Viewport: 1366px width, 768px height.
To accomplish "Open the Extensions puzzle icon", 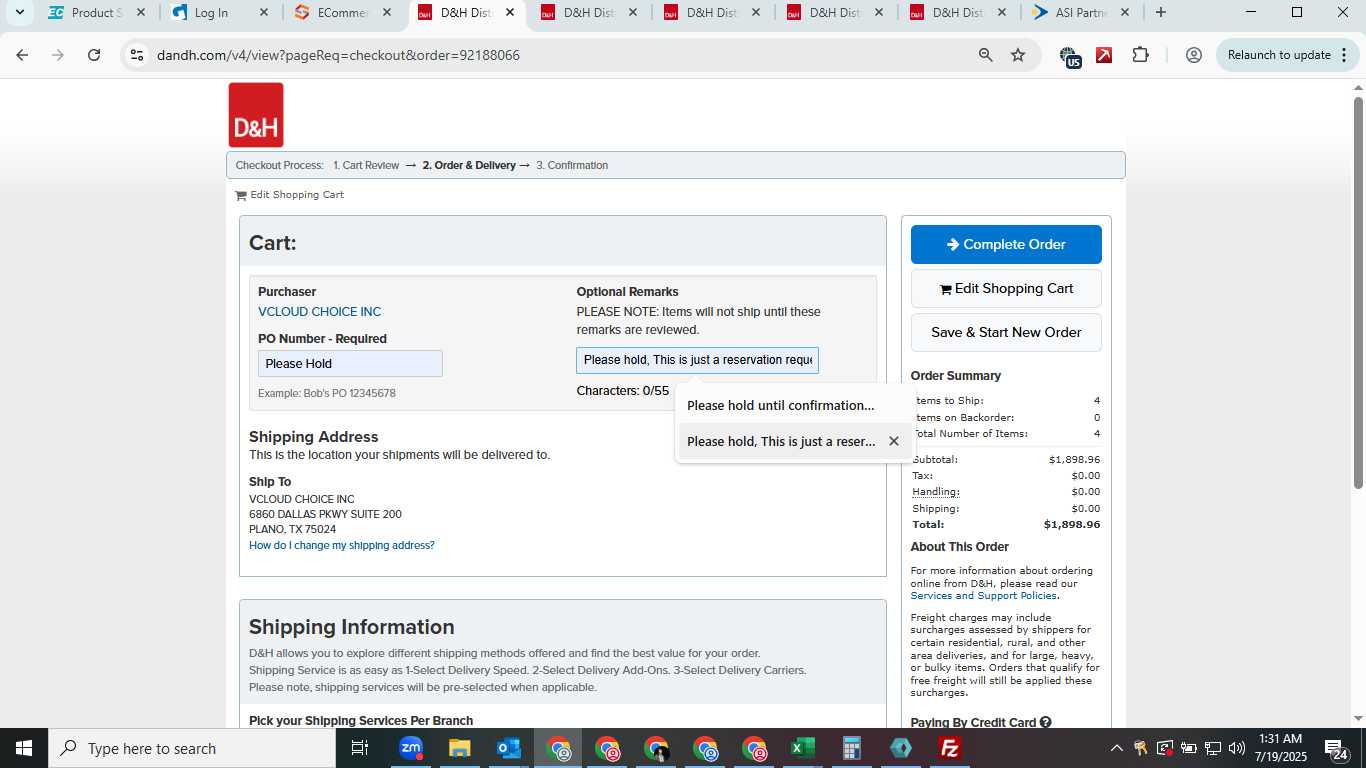I will [1141, 55].
